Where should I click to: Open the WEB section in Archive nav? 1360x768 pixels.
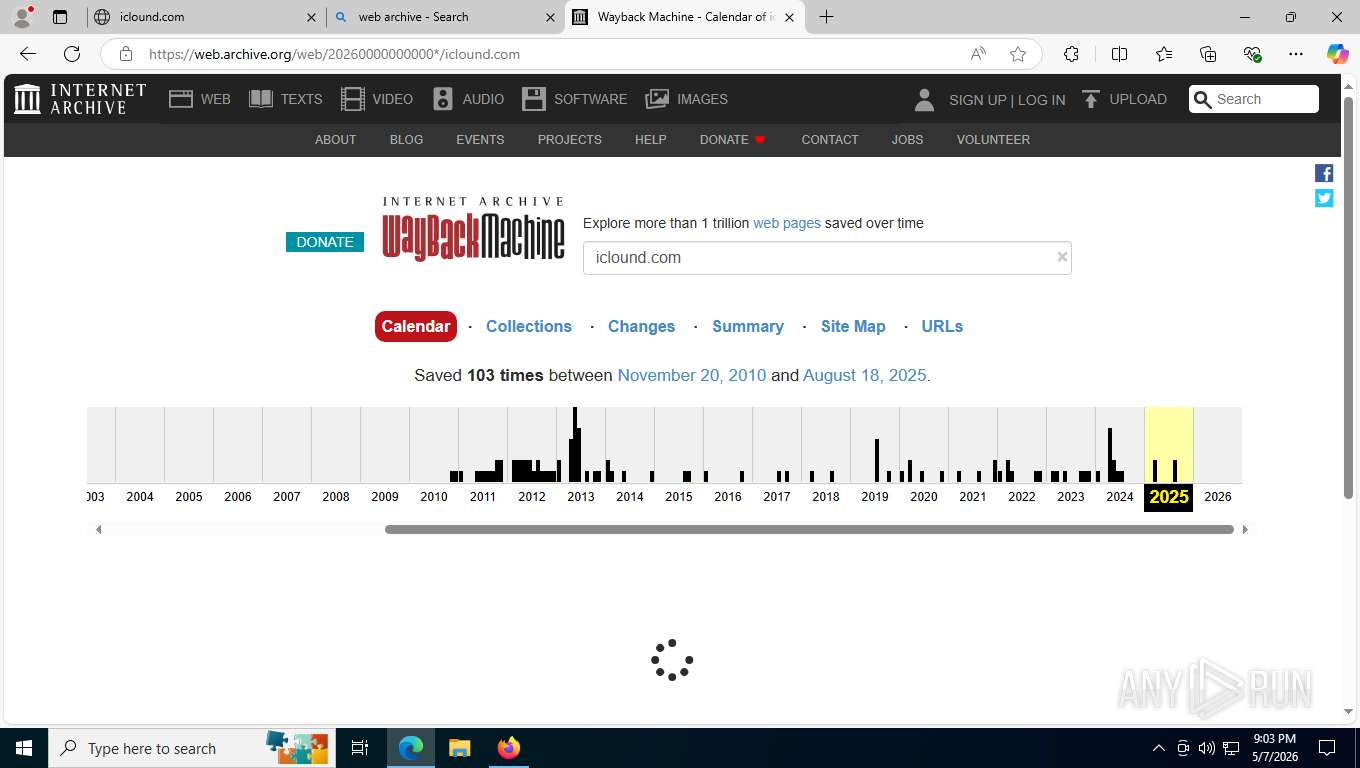point(200,99)
